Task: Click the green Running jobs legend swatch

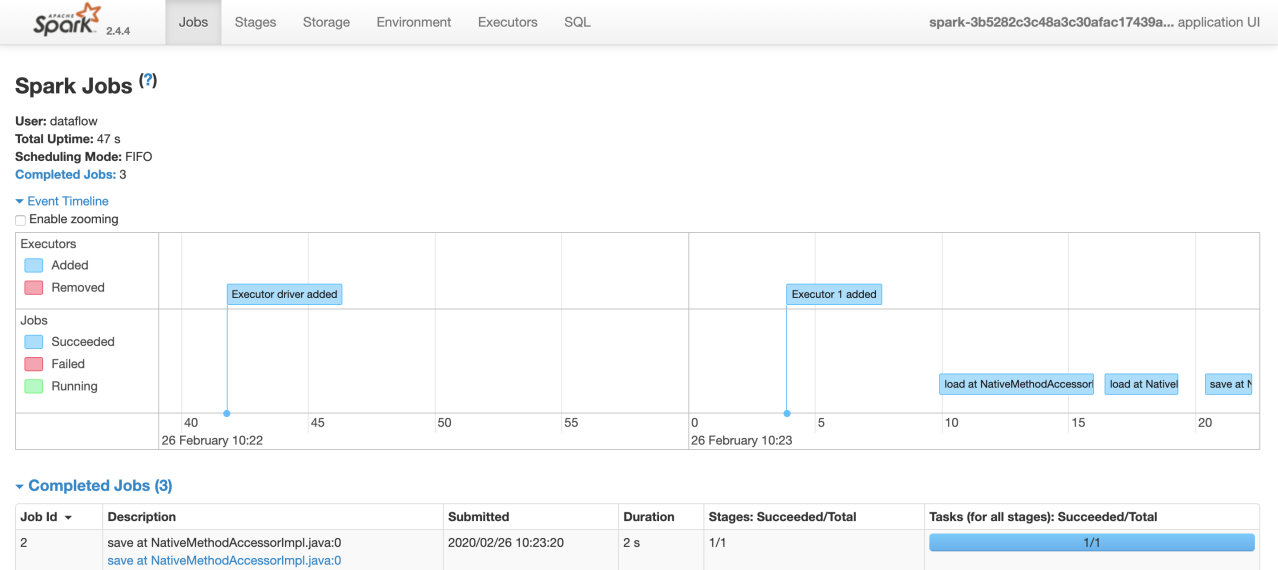Action: tap(34, 386)
